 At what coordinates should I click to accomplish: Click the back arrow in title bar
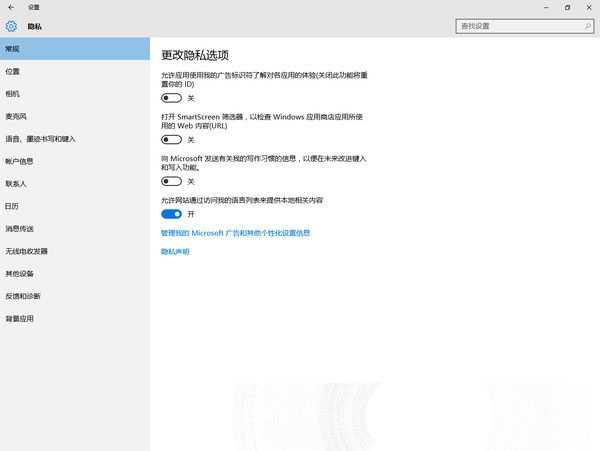[11, 7]
